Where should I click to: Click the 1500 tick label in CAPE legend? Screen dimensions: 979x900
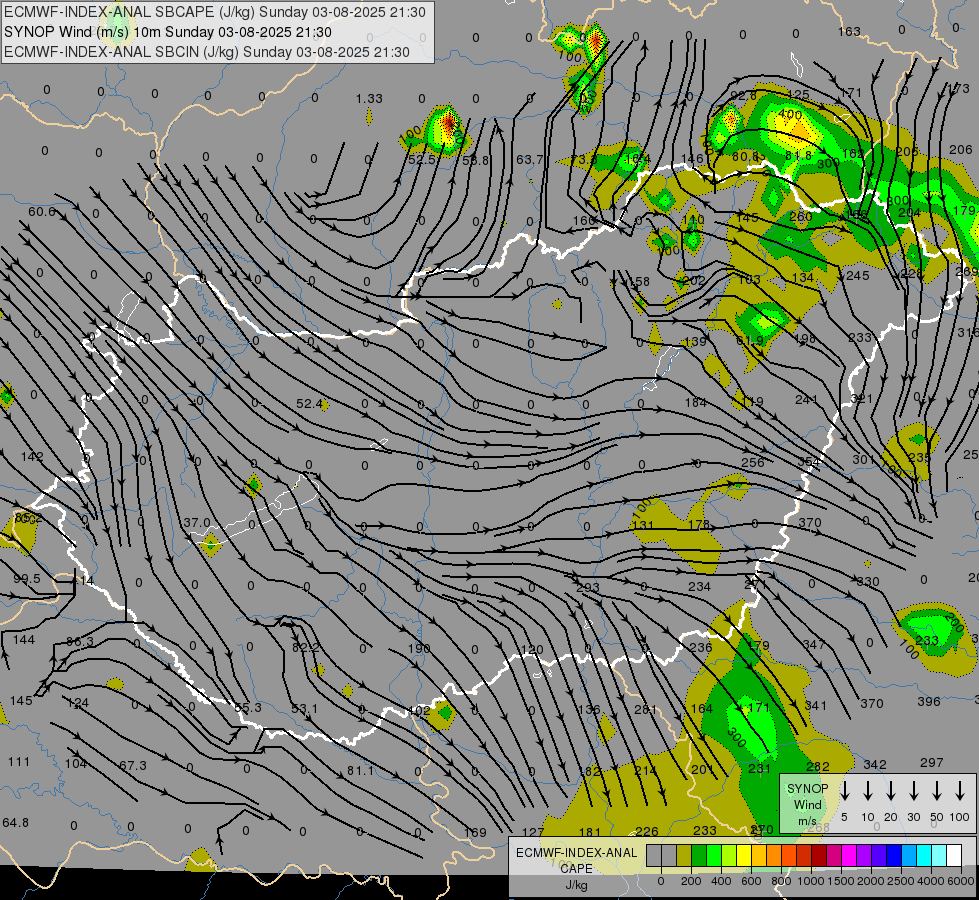click(x=841, y=881)
